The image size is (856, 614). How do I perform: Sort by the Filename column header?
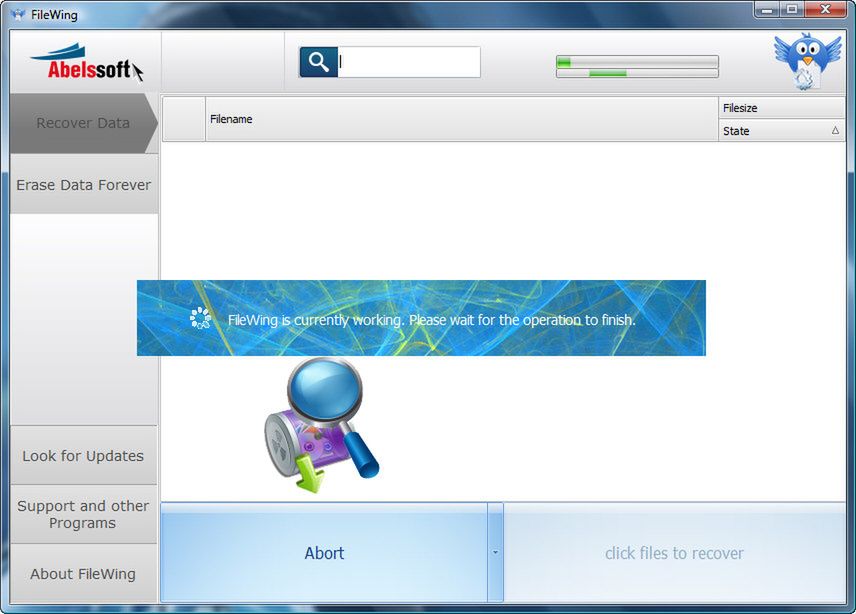[462, 119]
